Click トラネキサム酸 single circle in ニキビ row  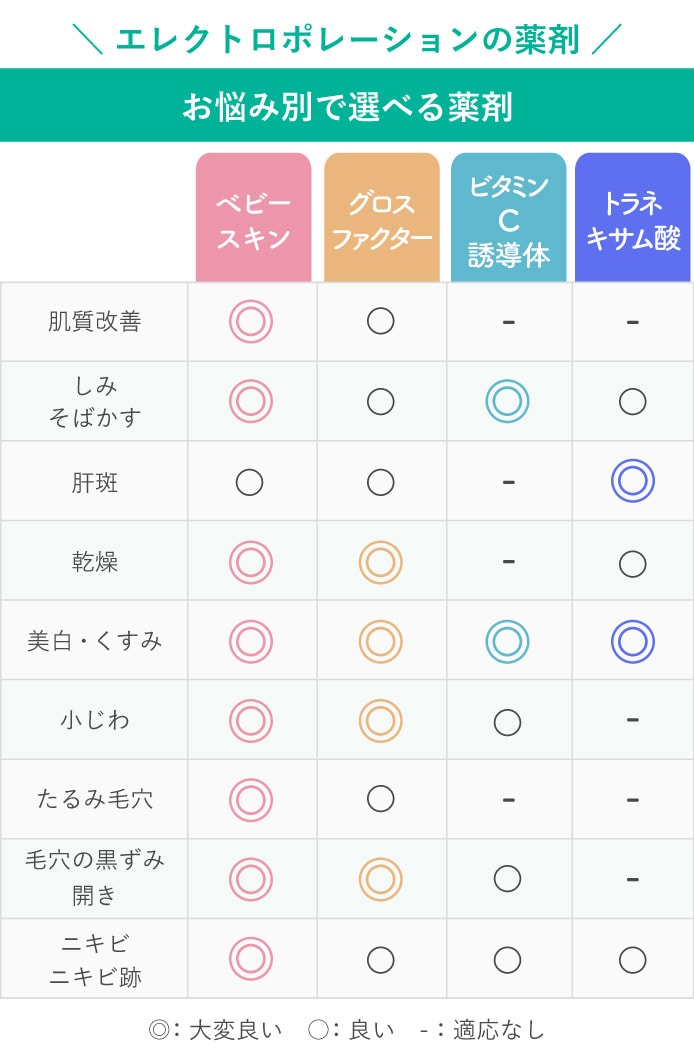coord(633,960)
